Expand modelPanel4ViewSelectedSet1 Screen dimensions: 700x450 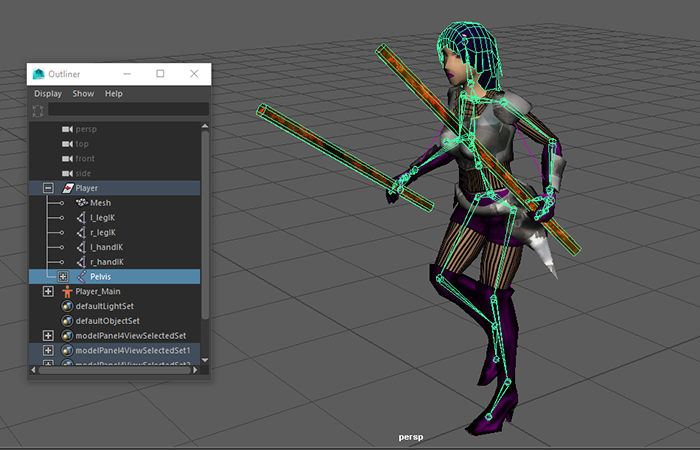pyautogui.click(x=48, y=350)
